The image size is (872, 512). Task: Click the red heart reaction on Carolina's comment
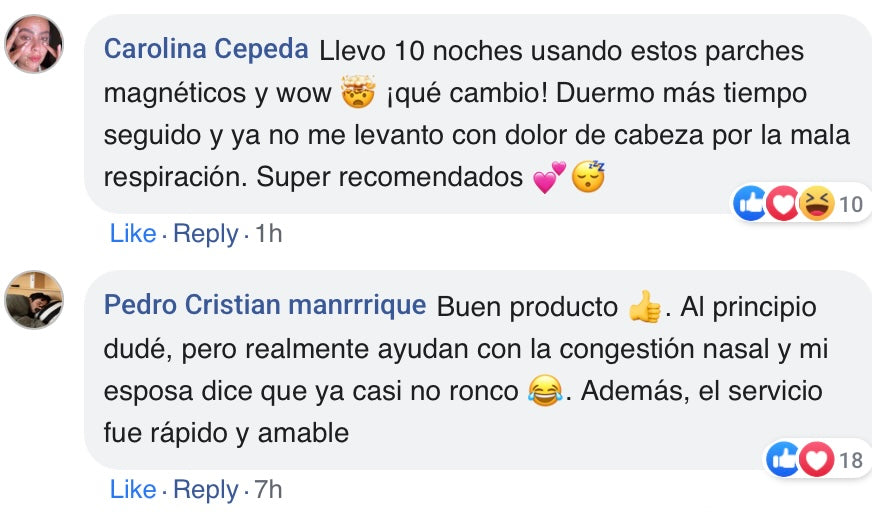[783, 204]
